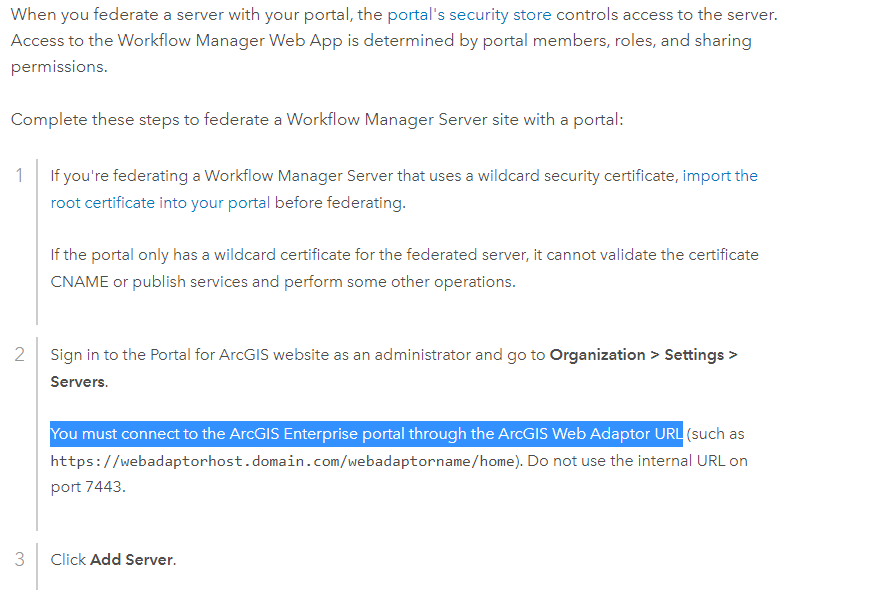Image resolution: width=879 pixels, height=590 pixels.
Task: Click the bold "Servers" word in step 2
Action: point(77,382)
